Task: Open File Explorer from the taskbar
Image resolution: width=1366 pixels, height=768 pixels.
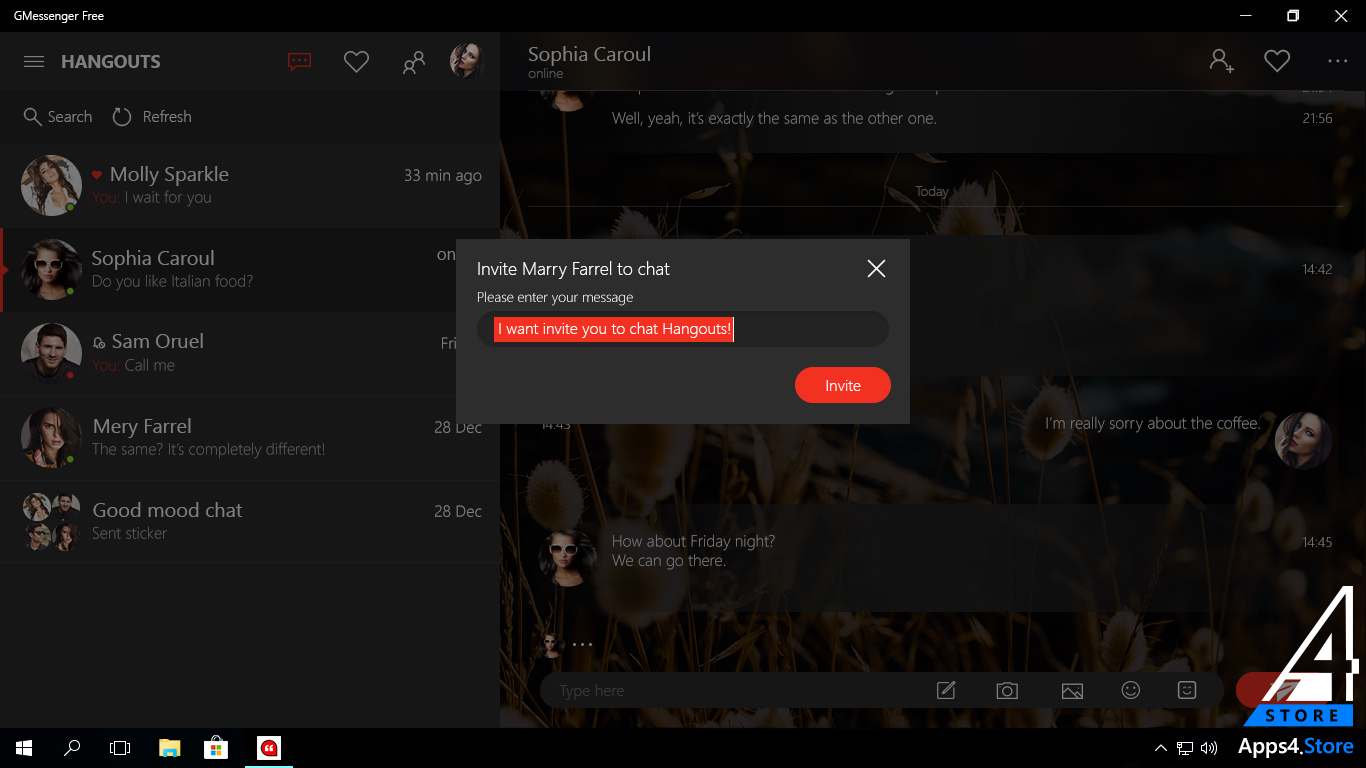Action: pos(169,747)
